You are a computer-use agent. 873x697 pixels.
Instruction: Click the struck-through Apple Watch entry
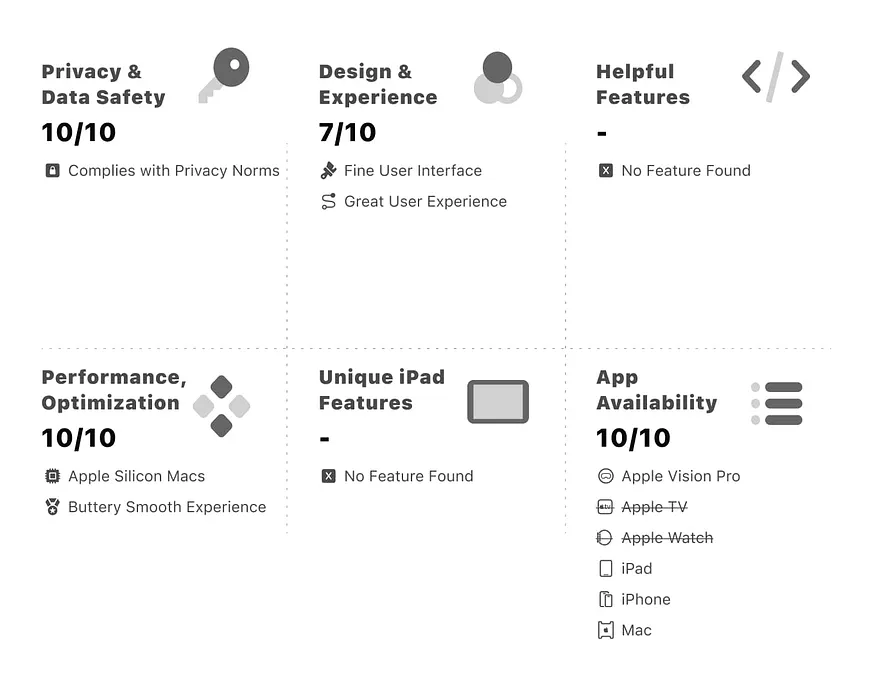point(655,538)
